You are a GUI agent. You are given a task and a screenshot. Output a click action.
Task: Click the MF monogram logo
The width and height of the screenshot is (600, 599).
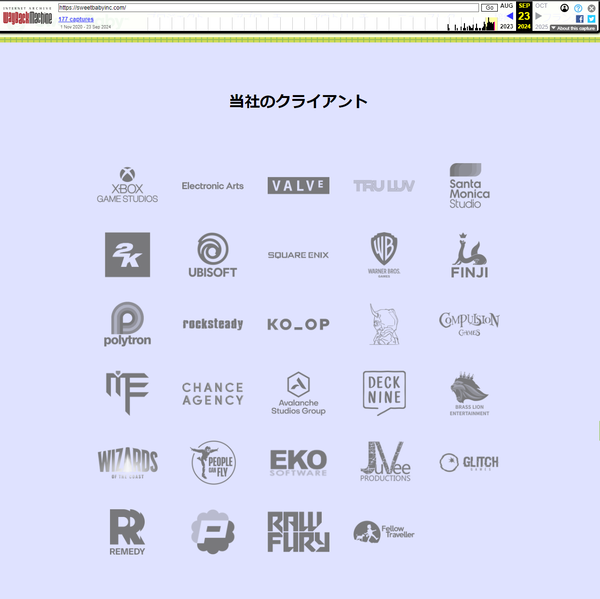pyautogui.click(x=127, y=393)
